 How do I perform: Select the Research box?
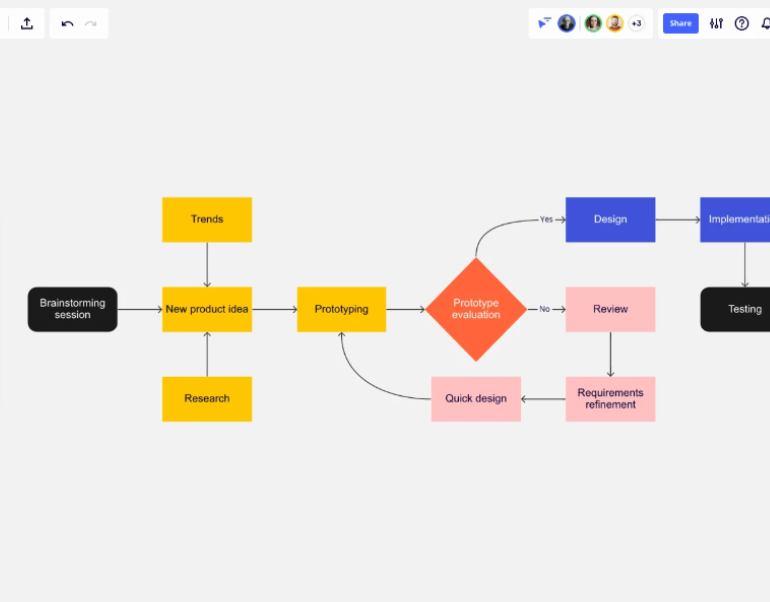[x=207, y=399]
